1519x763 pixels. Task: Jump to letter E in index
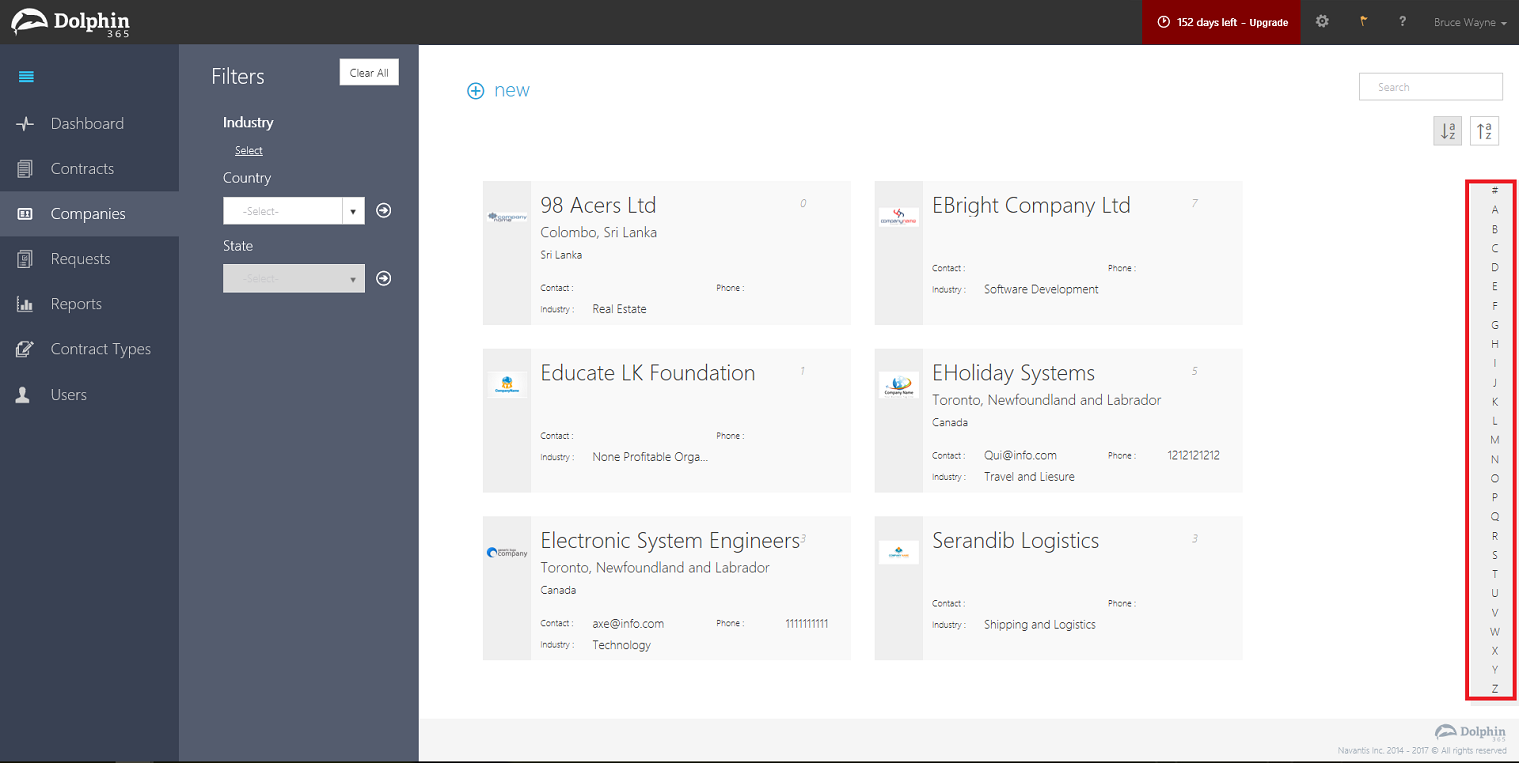(x=1495, y=287)
